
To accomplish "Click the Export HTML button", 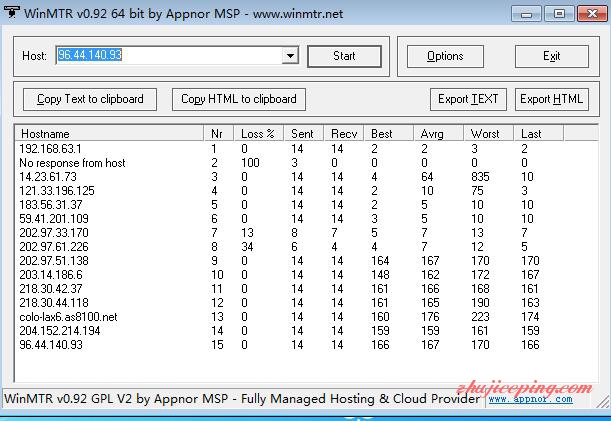I will 551,99.
